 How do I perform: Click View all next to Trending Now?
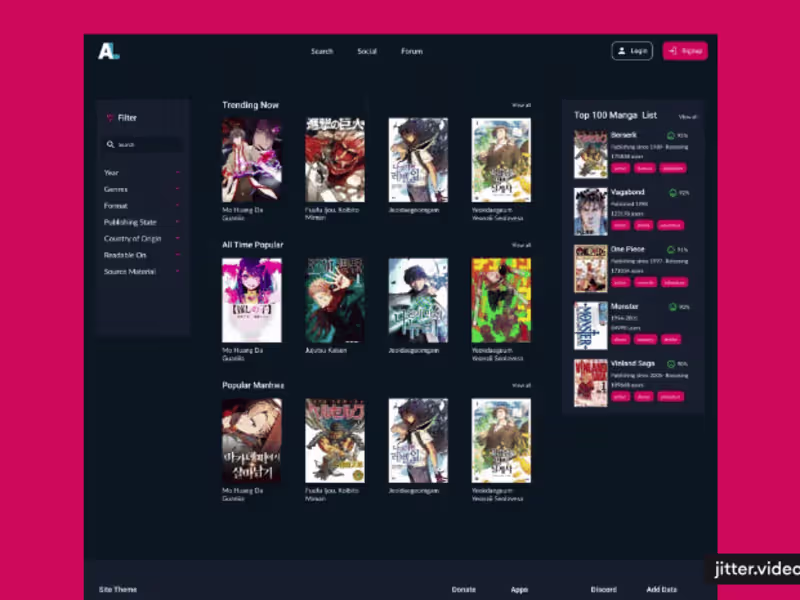pos(521,105)
